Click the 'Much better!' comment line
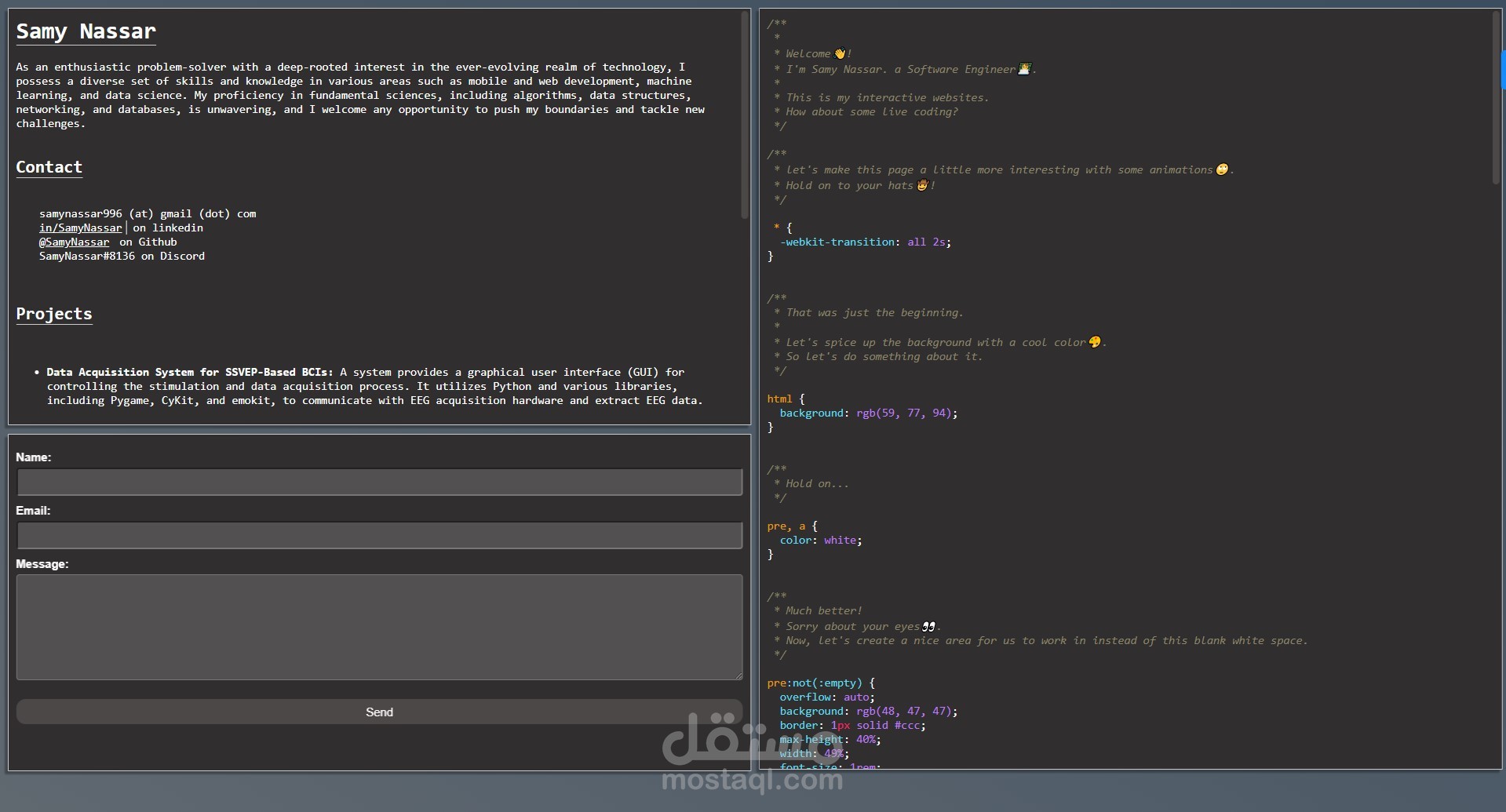1506x812 pixels. coord(824,611)
